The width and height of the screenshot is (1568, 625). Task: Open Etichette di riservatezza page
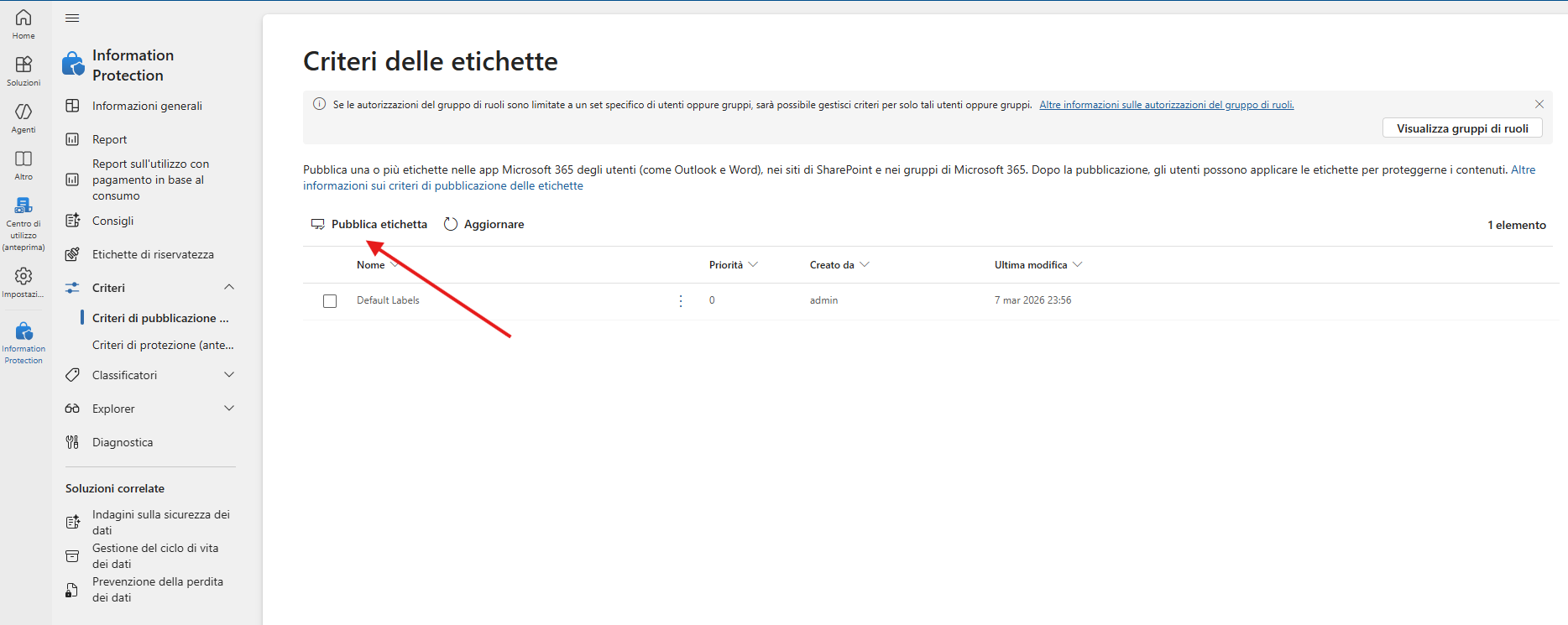(x=153, y=254)
